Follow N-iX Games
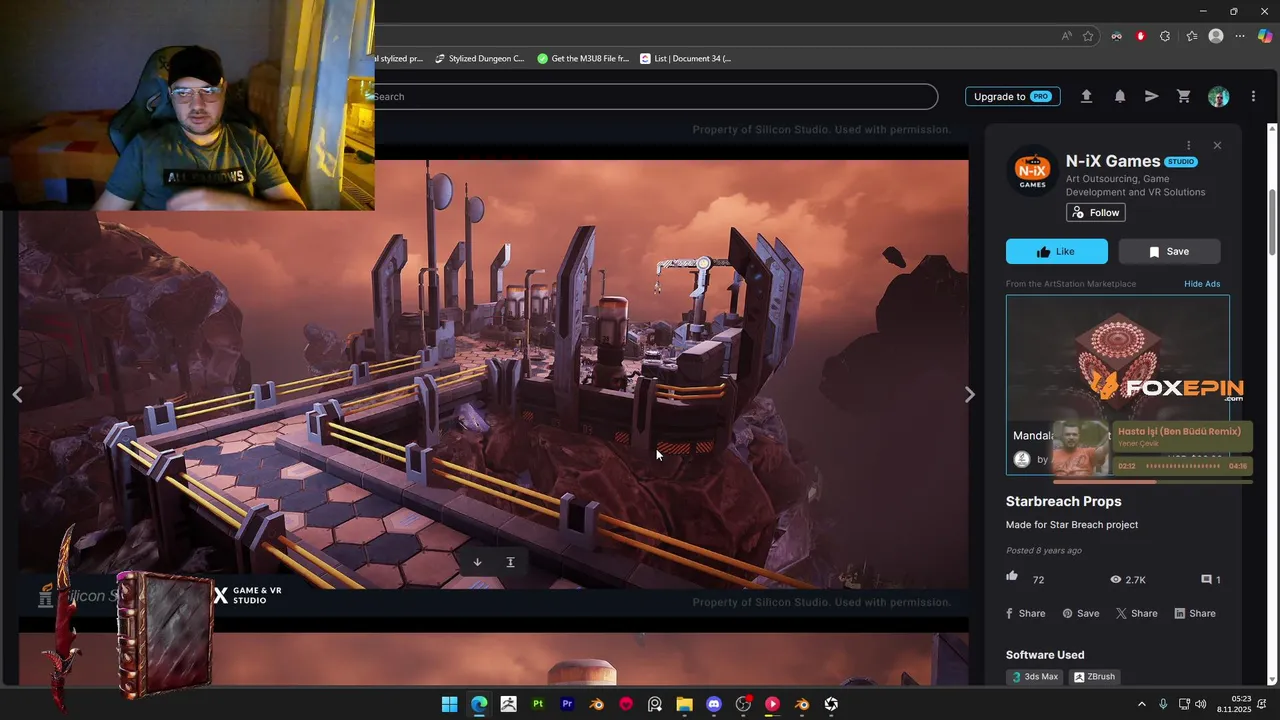This screenshot has height=720, width=1280. pos(1096,212)
